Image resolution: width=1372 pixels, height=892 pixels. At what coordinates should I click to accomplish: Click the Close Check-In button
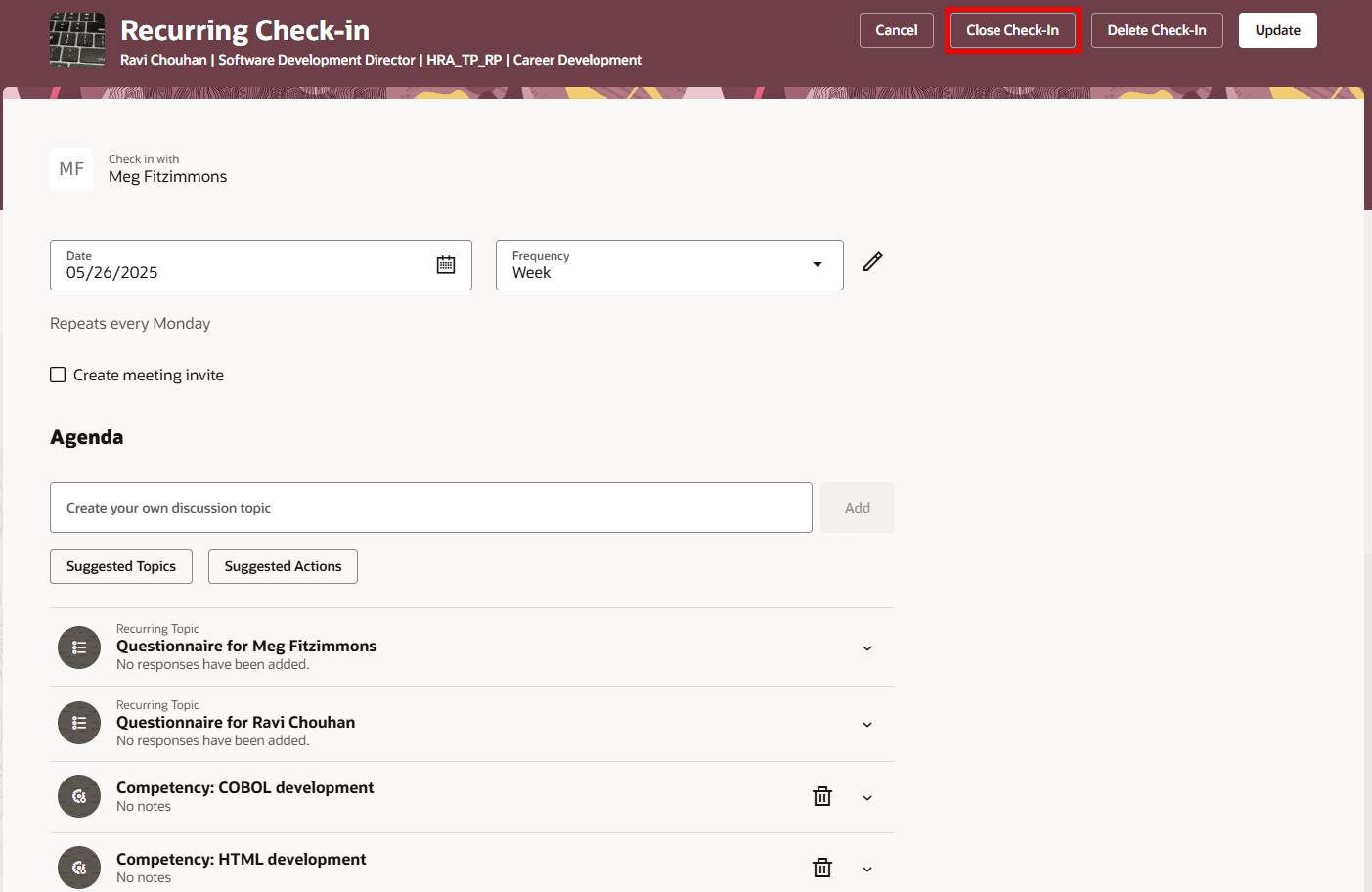(x=1012, y=30)
